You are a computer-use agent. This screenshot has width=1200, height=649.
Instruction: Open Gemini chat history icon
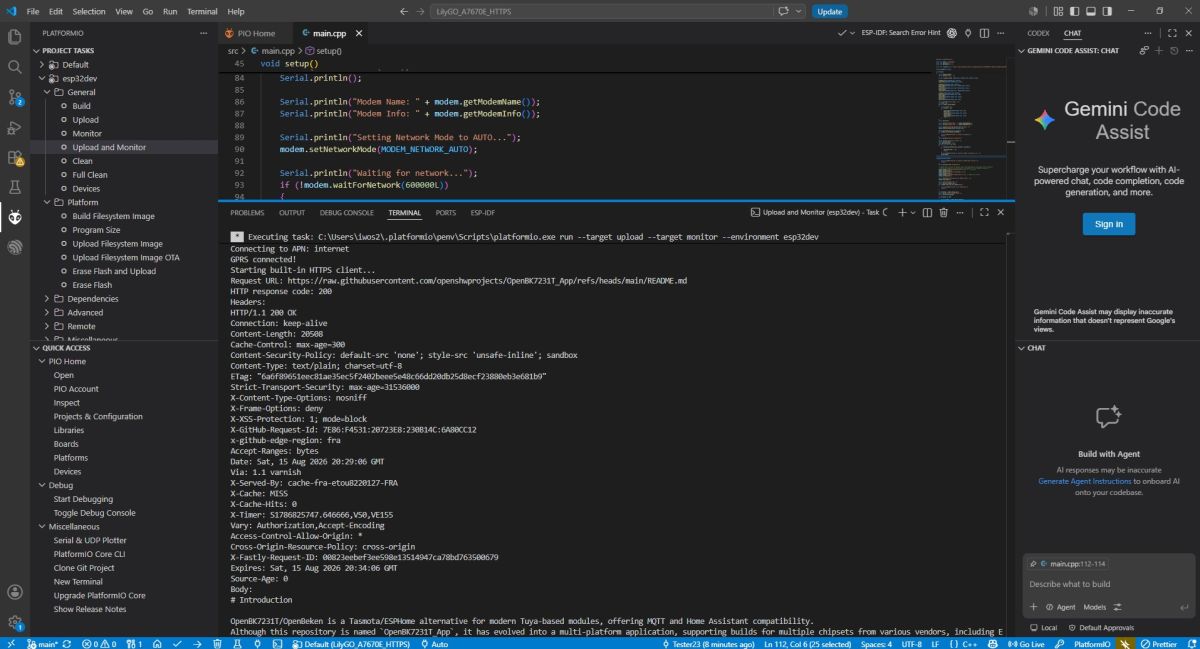[x=1174, y=50]
